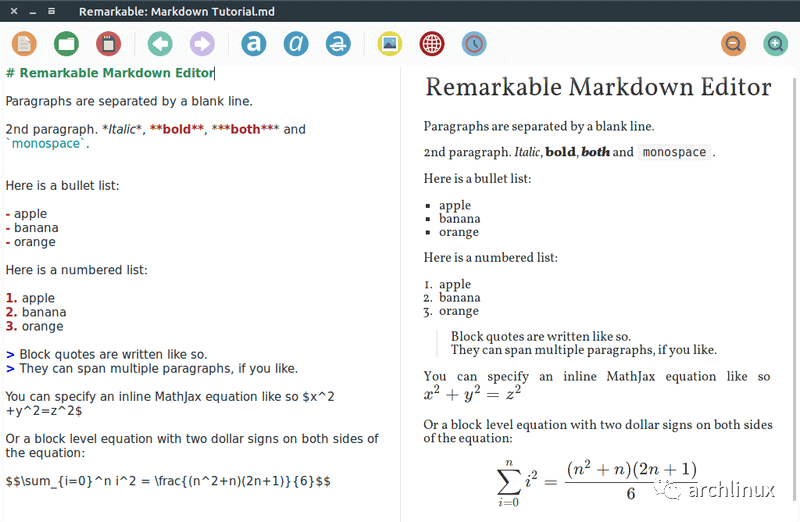Undo with the green back arrow

pyautogui.click(x=160, y=44)
